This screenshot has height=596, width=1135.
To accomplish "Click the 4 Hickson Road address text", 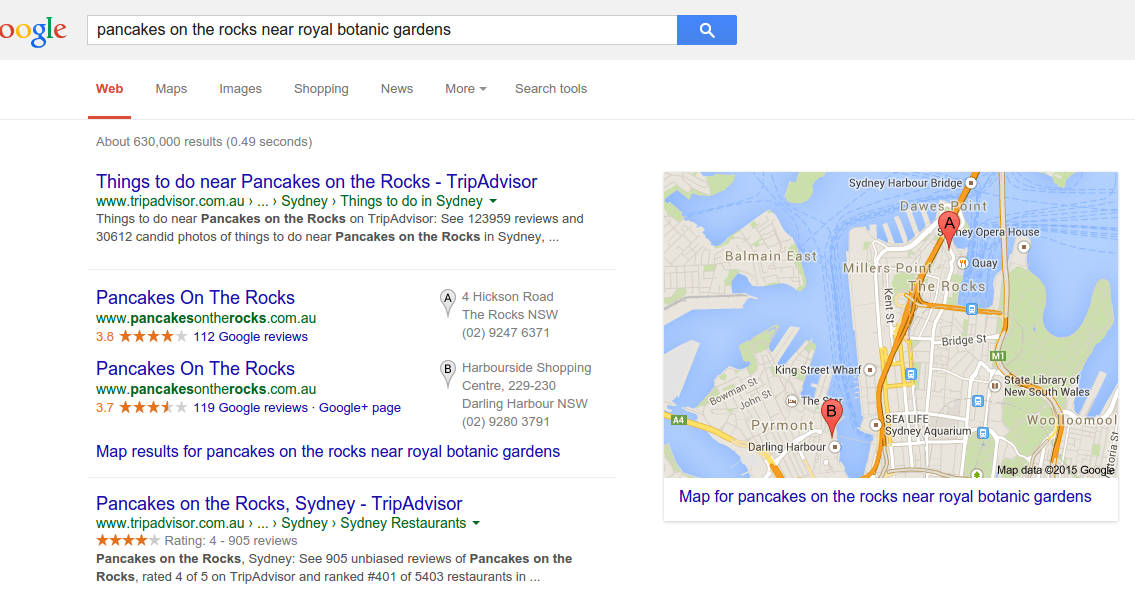I will [x=507, y=296].
